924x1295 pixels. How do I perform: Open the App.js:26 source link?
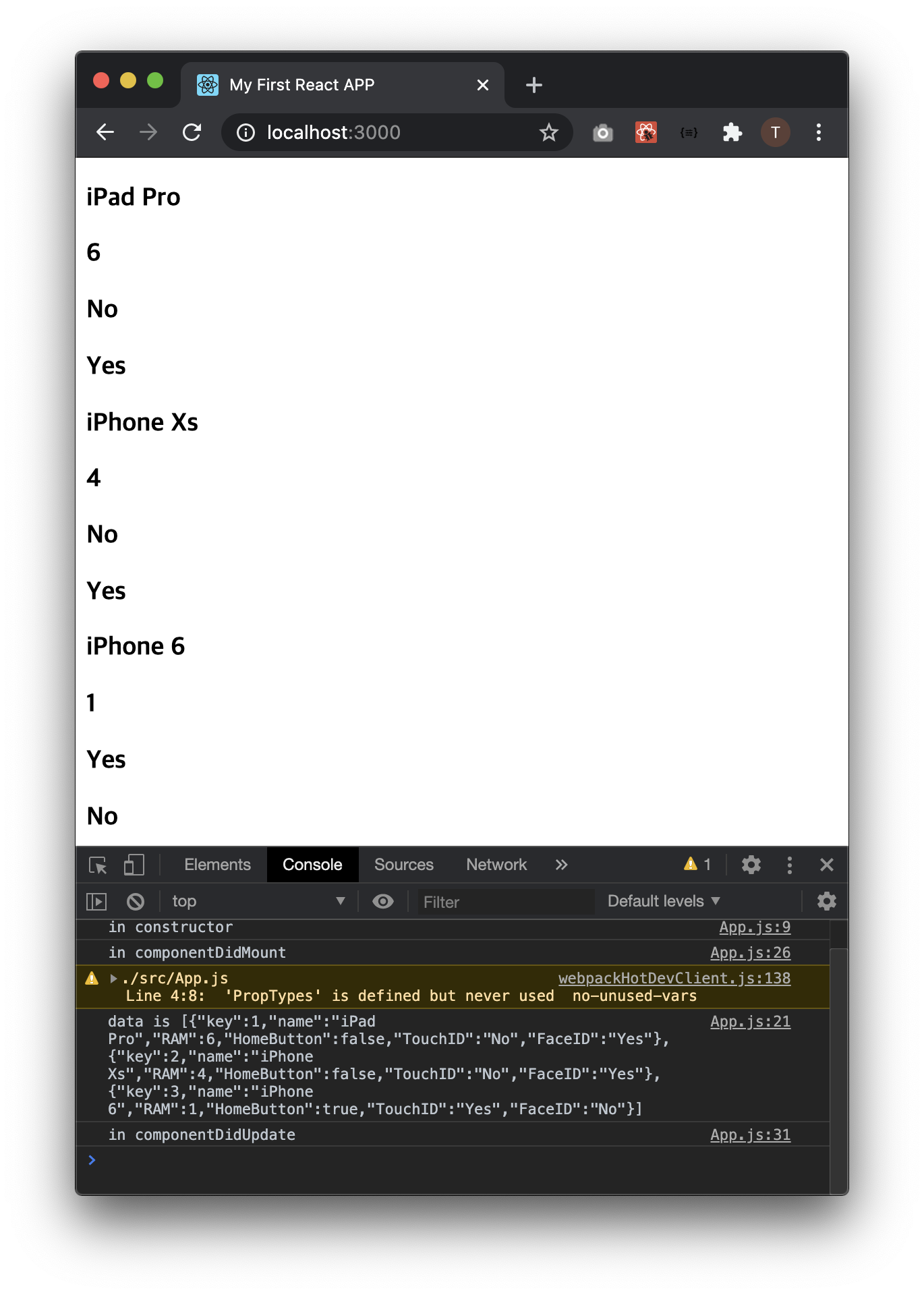(x=751, y=952)
